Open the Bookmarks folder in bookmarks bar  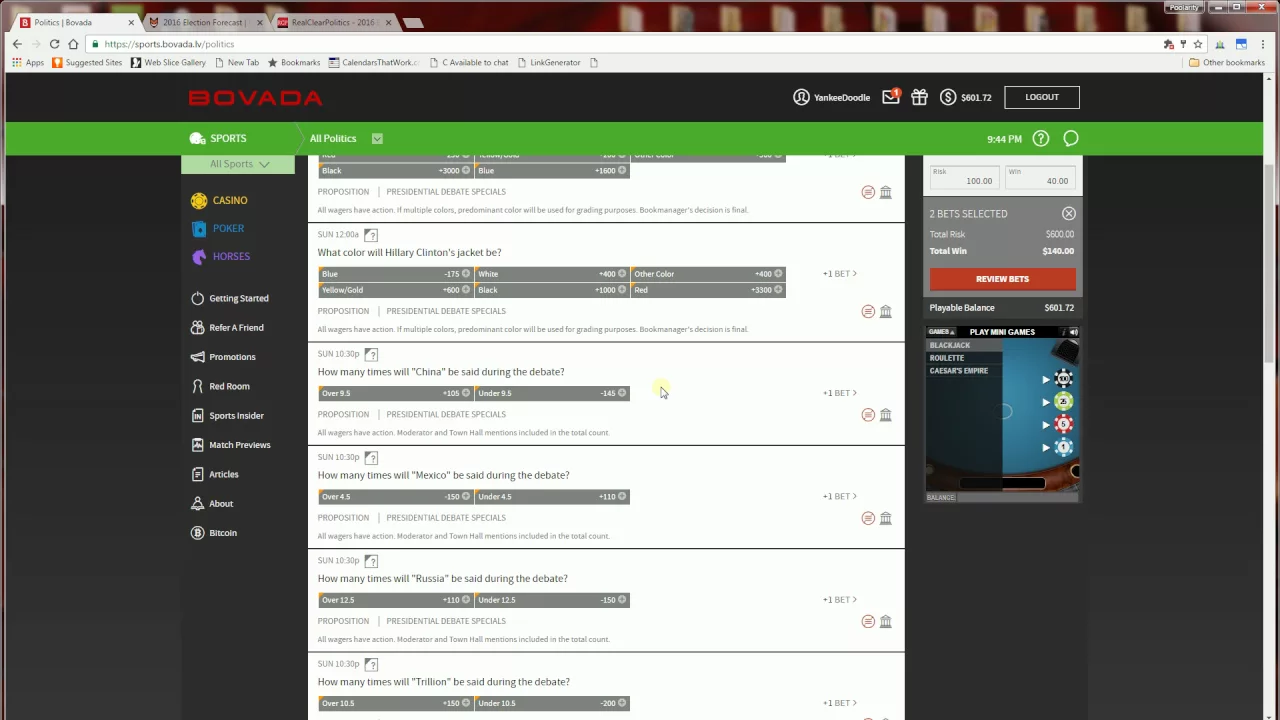(294, 62)
